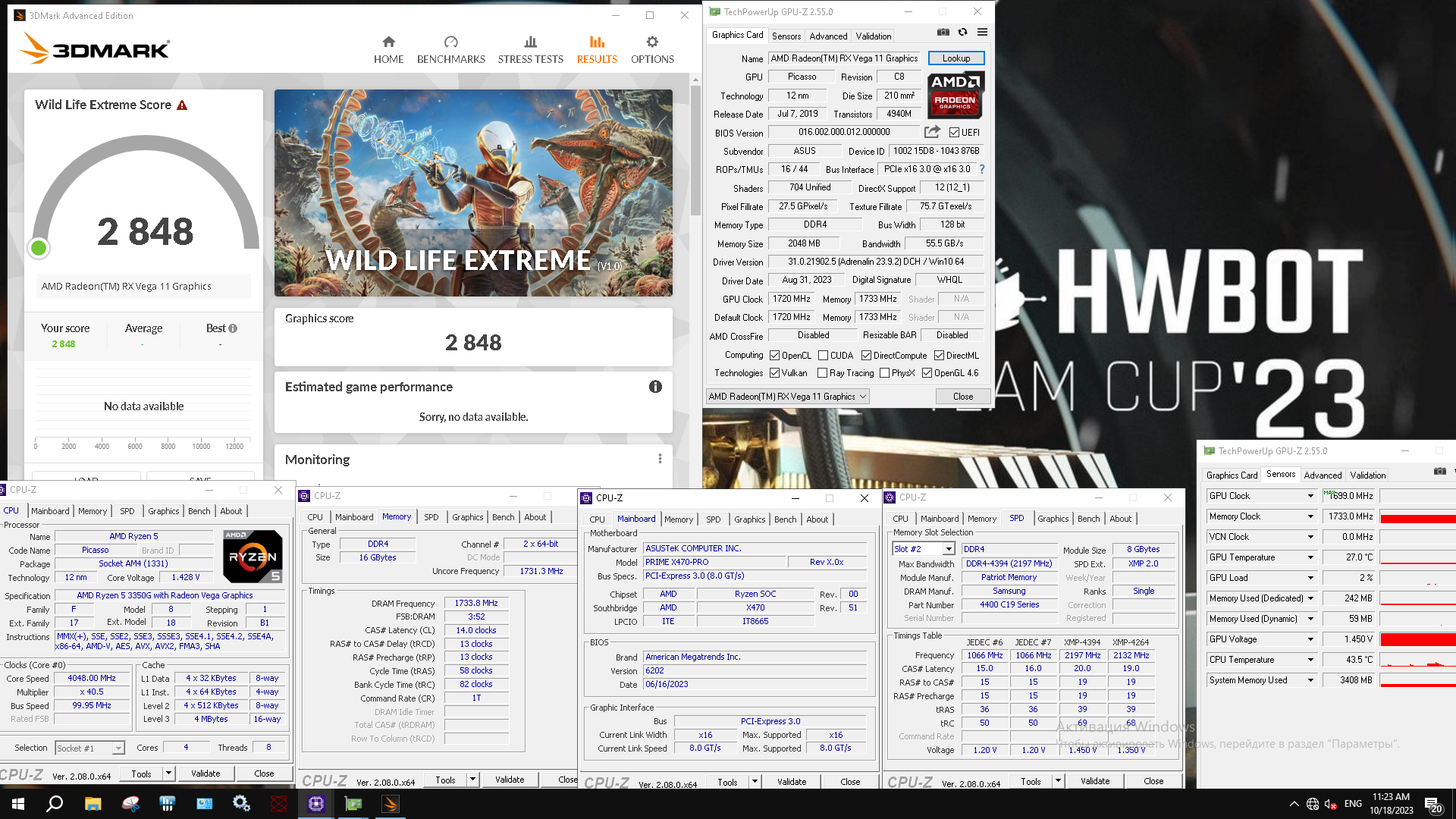Image resolution: width=1456 pixels, height=819 pixels.
Task: Open the 3DMark HOME page
Action: pos(388,50)
